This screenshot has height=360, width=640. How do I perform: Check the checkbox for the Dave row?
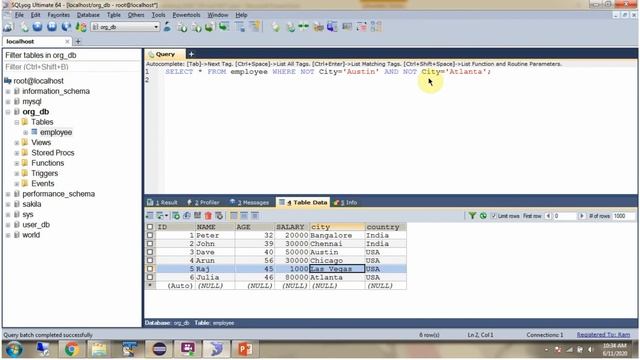(150, 252)
